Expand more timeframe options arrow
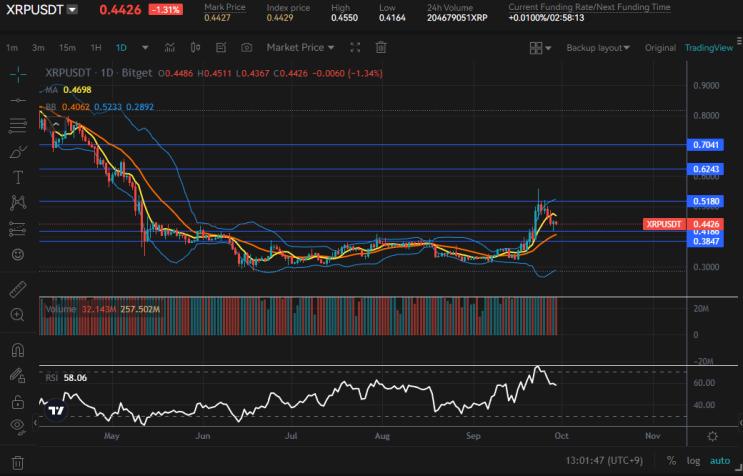The height and width of the screenshot is (476, 743). click(x=145, y=47)
